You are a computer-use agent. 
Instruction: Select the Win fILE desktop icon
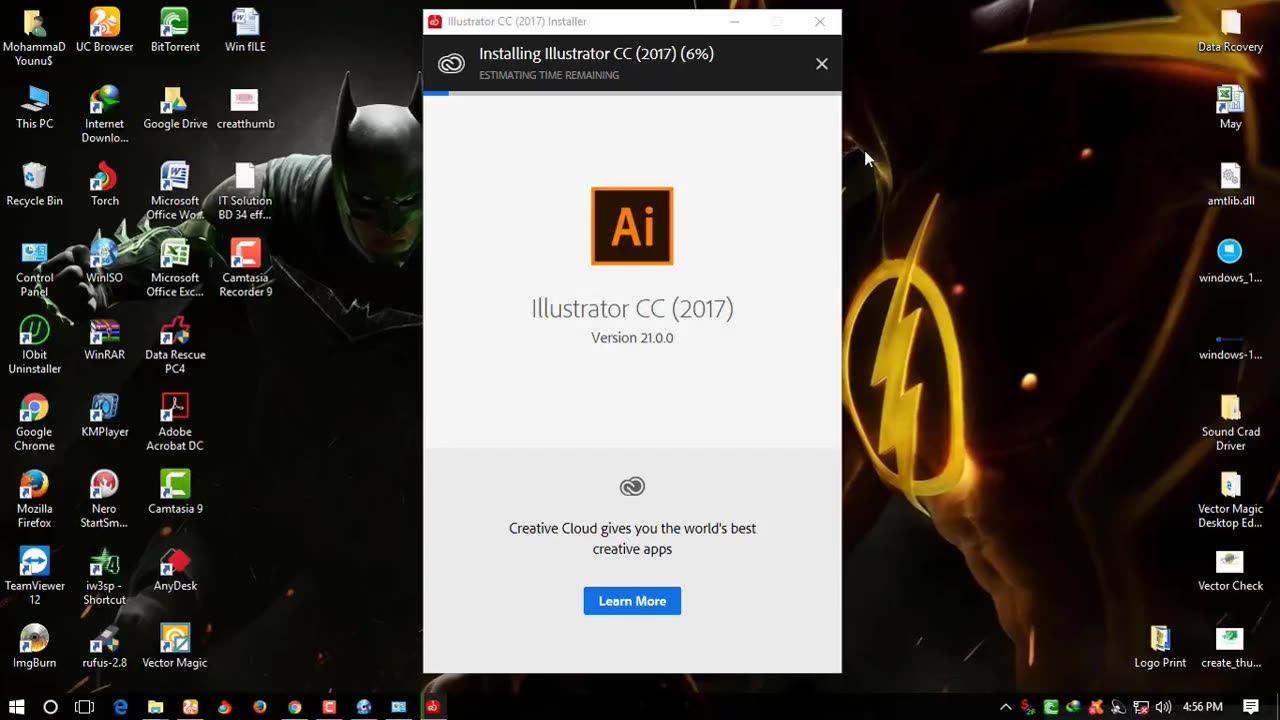245,30
